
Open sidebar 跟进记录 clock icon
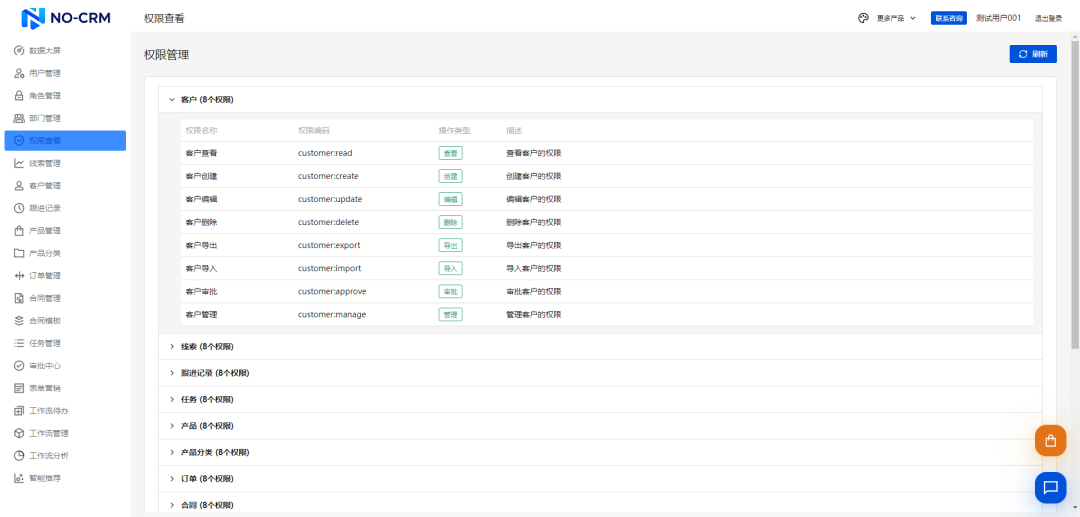[x=19, y=208]
